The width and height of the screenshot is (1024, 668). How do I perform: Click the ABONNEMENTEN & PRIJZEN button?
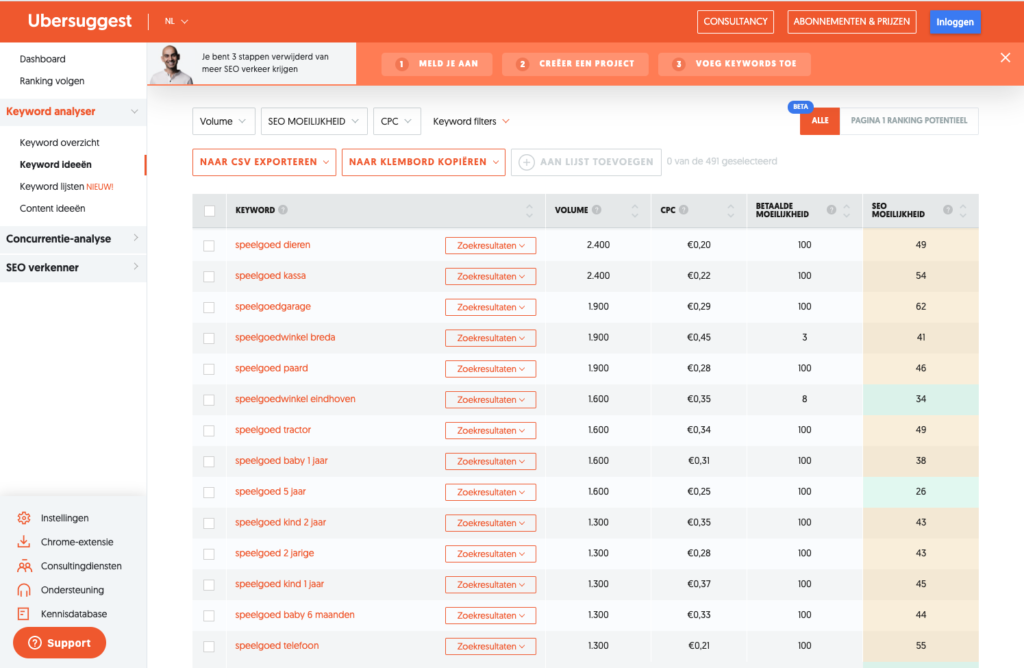(852, 22)
